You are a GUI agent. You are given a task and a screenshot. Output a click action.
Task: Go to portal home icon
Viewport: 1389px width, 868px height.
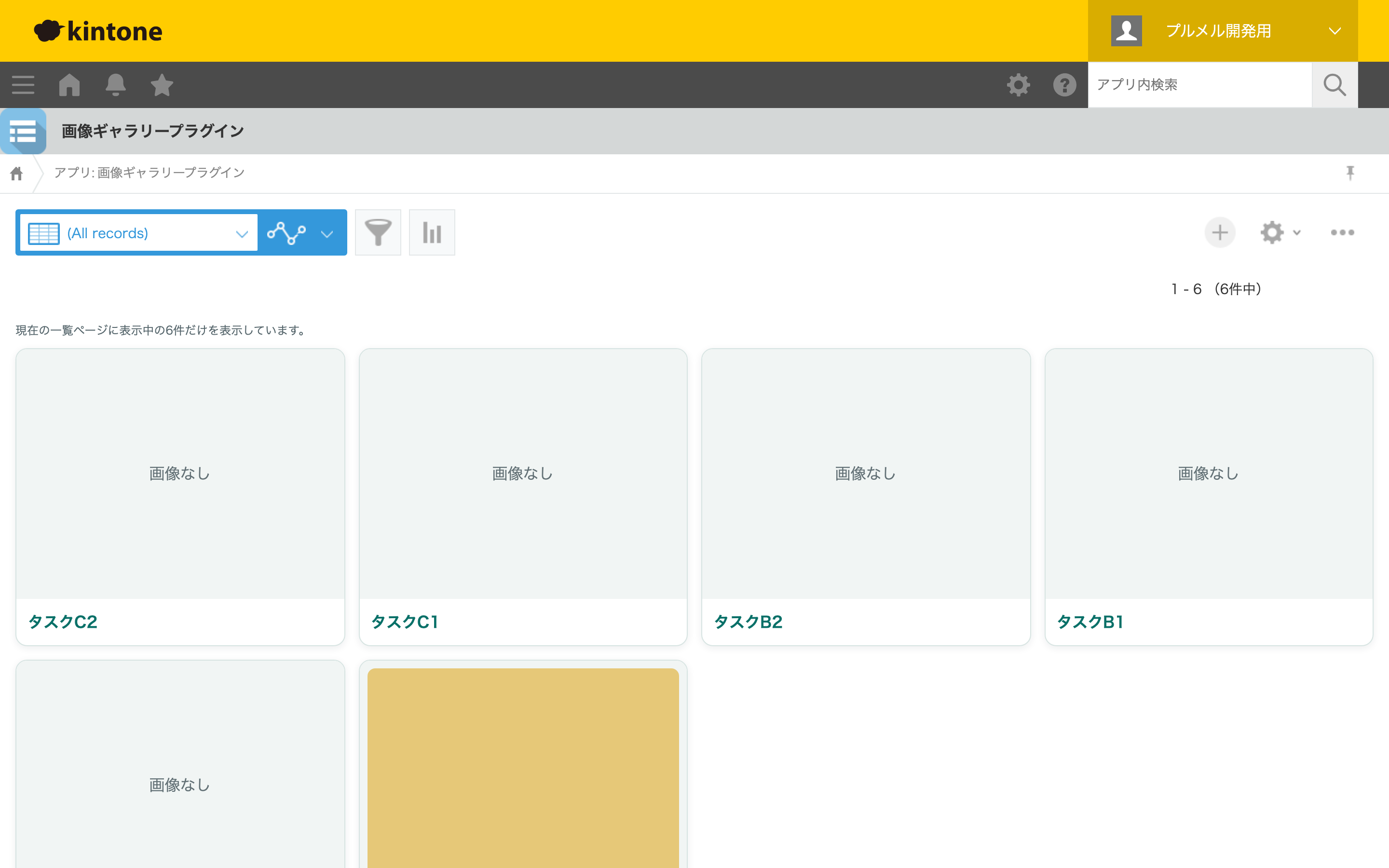tap(69, 85)
